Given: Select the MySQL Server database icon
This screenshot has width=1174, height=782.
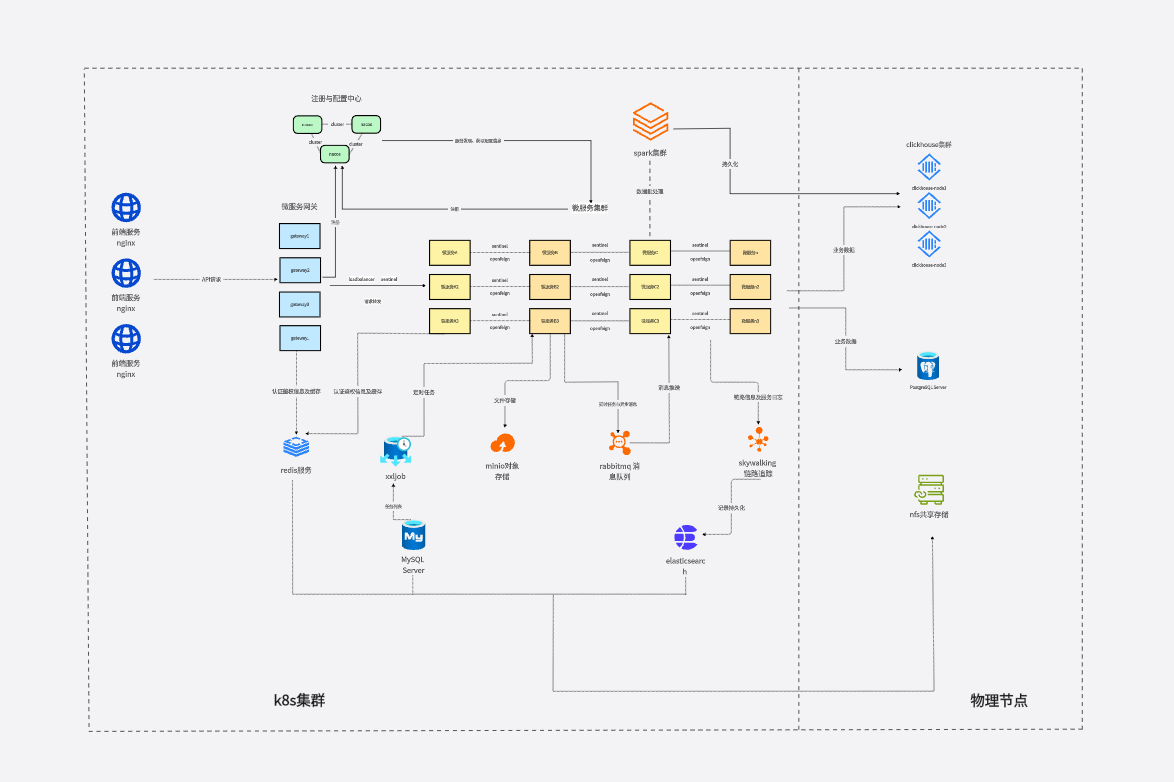Looking at the screenshot, I should (413, 535).
